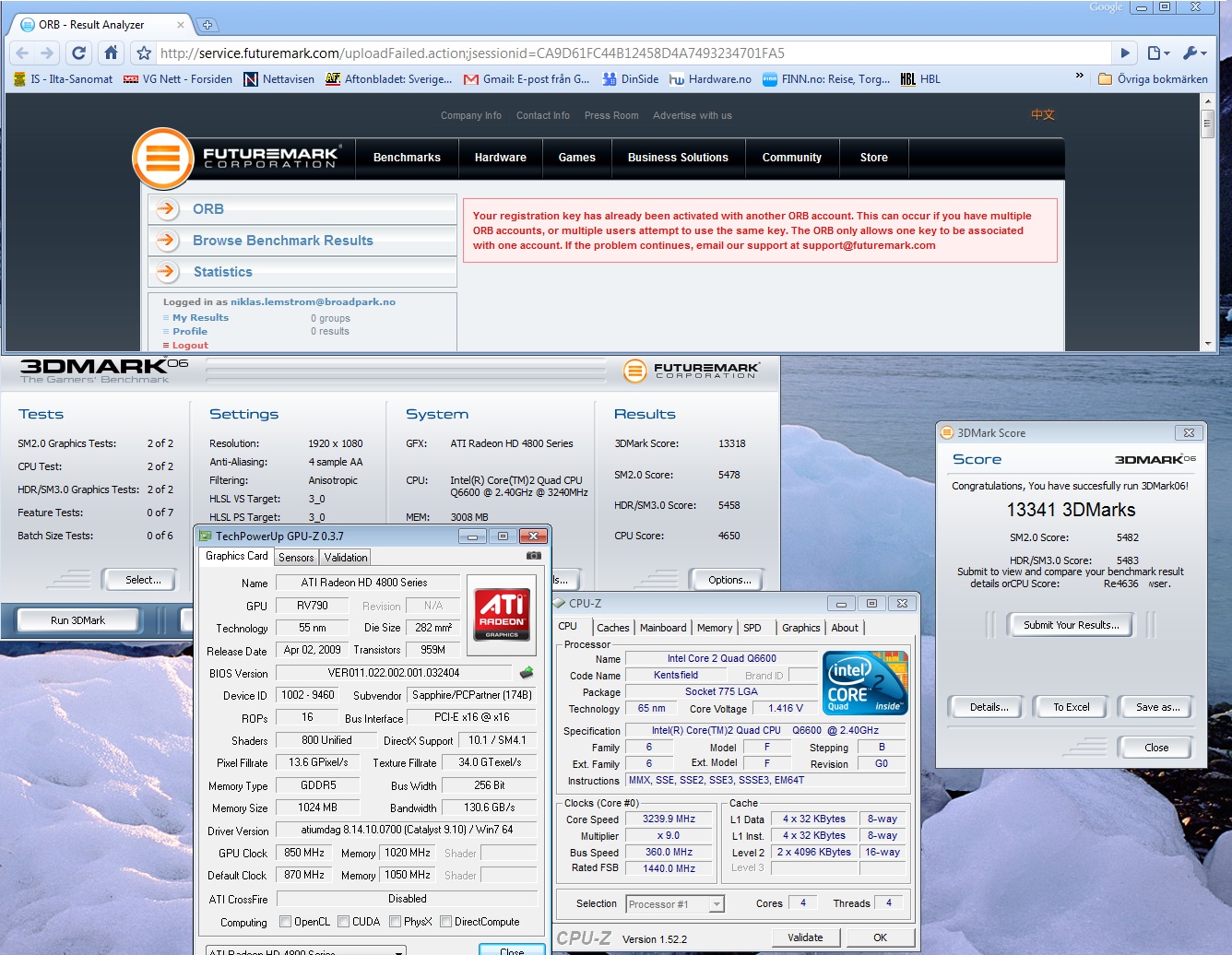Image resolution: width=1232 pixels, height=955 pixels.
Task: Click the Statistics arrow icon in sidebar
Action: [167, 272]
